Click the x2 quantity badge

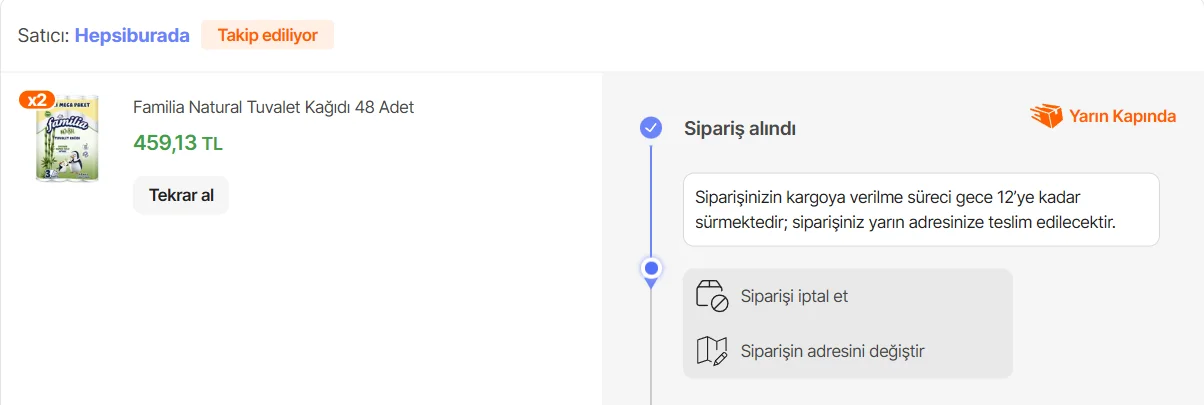pos(36,99)
